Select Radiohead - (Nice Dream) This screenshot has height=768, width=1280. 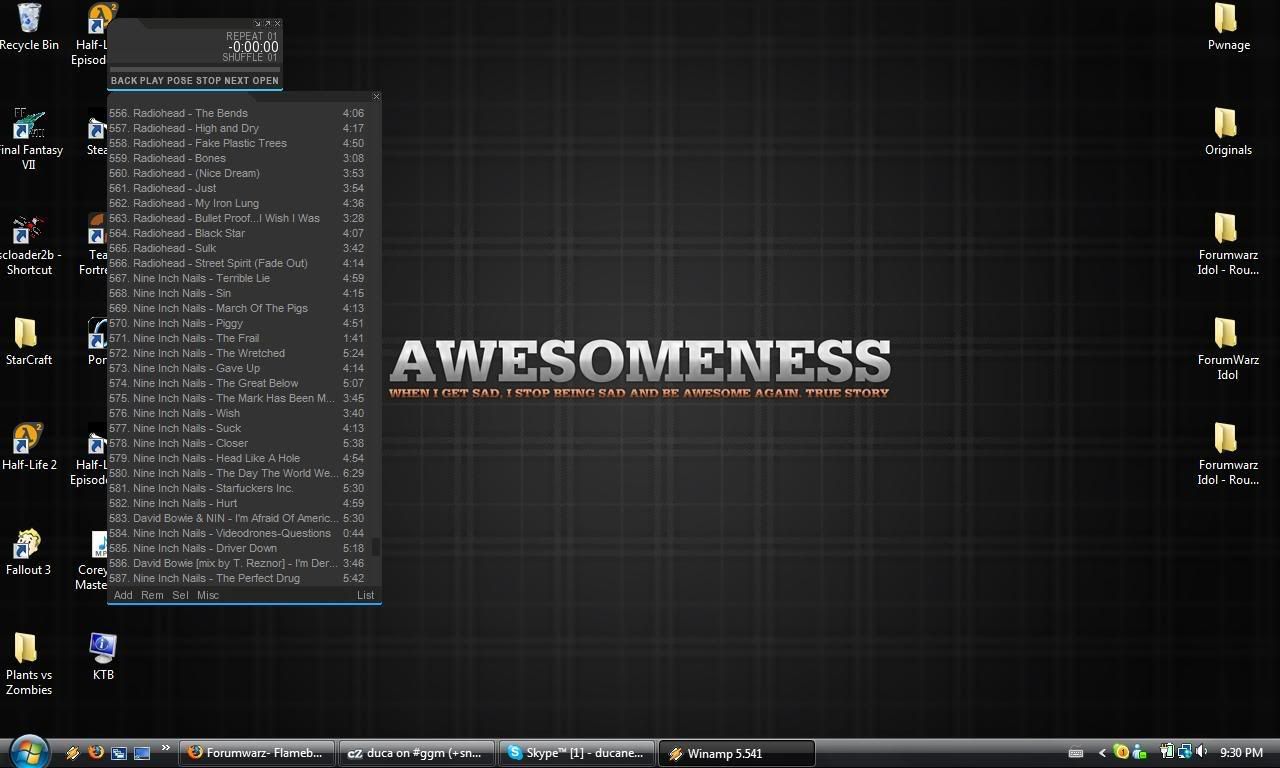click(x=237, y=173)
